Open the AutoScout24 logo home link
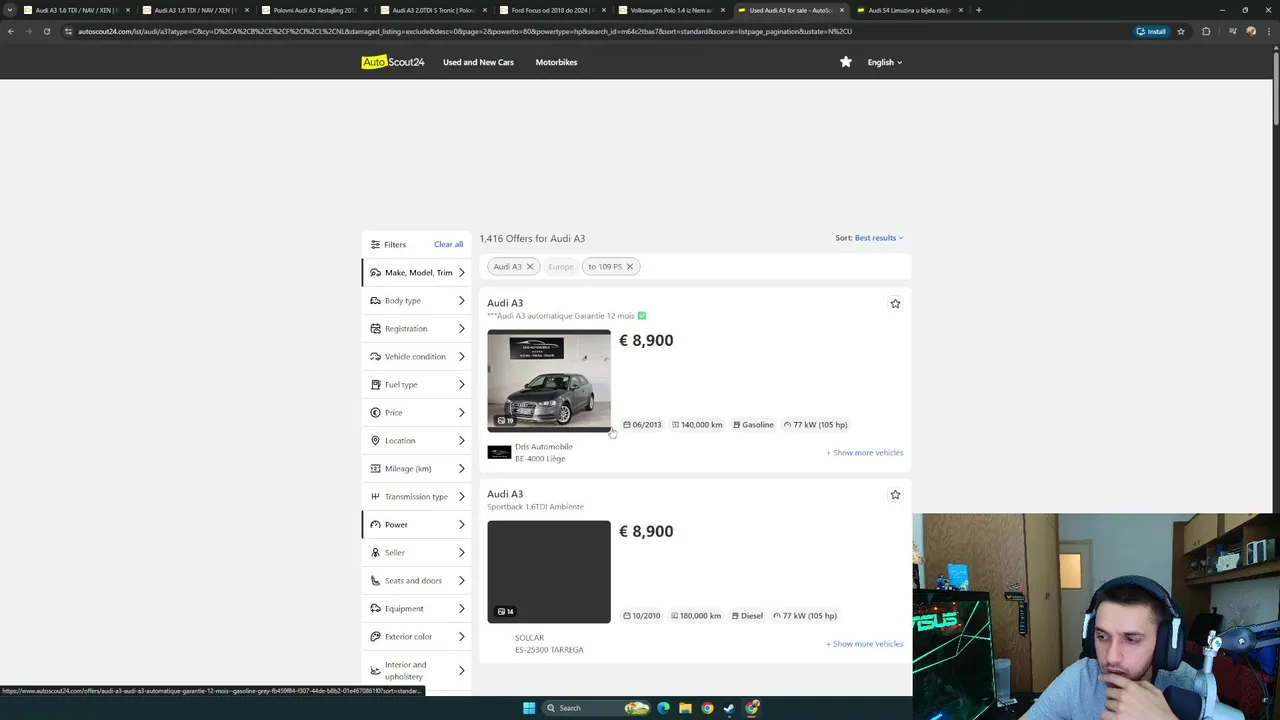This screenshot has height=720, width=1280. pos(393,62)
